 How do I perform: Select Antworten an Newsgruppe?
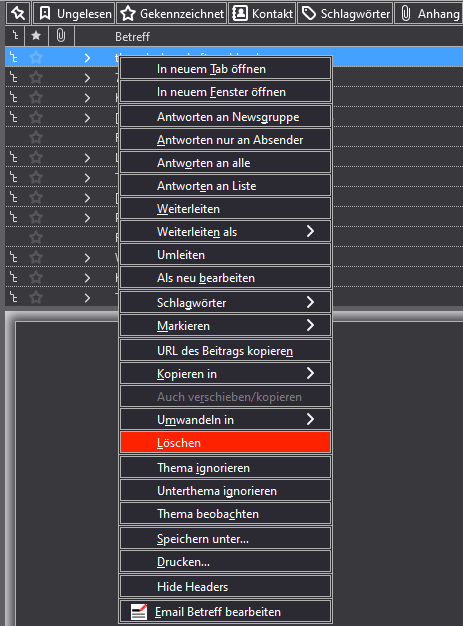[x=226, y=117]
